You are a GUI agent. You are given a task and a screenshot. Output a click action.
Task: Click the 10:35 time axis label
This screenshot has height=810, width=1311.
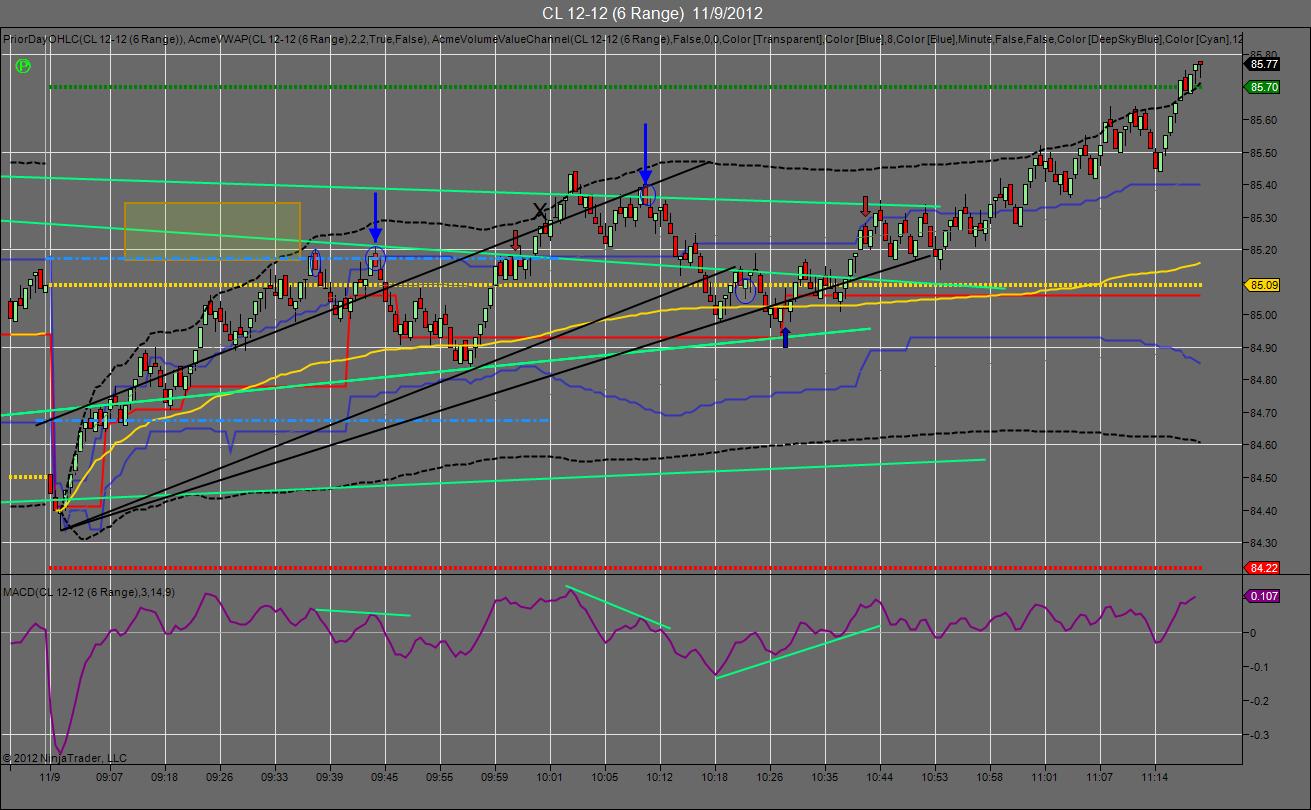825,776
